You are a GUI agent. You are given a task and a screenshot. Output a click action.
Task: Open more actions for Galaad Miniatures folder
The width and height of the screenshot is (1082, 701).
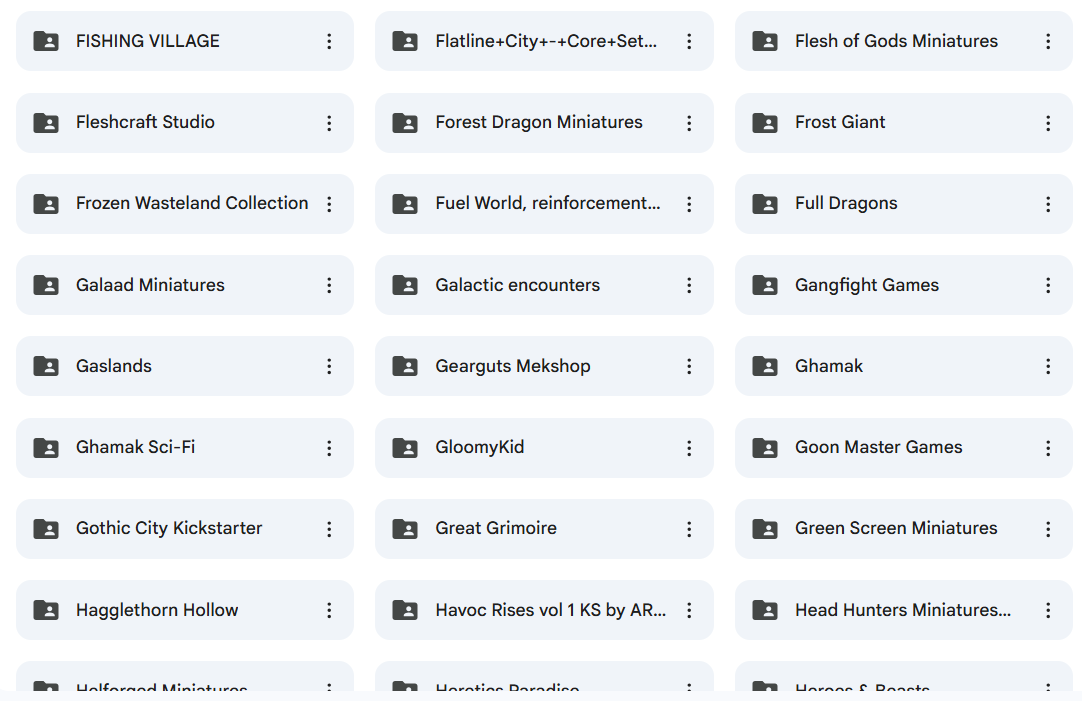coord(329,285)
